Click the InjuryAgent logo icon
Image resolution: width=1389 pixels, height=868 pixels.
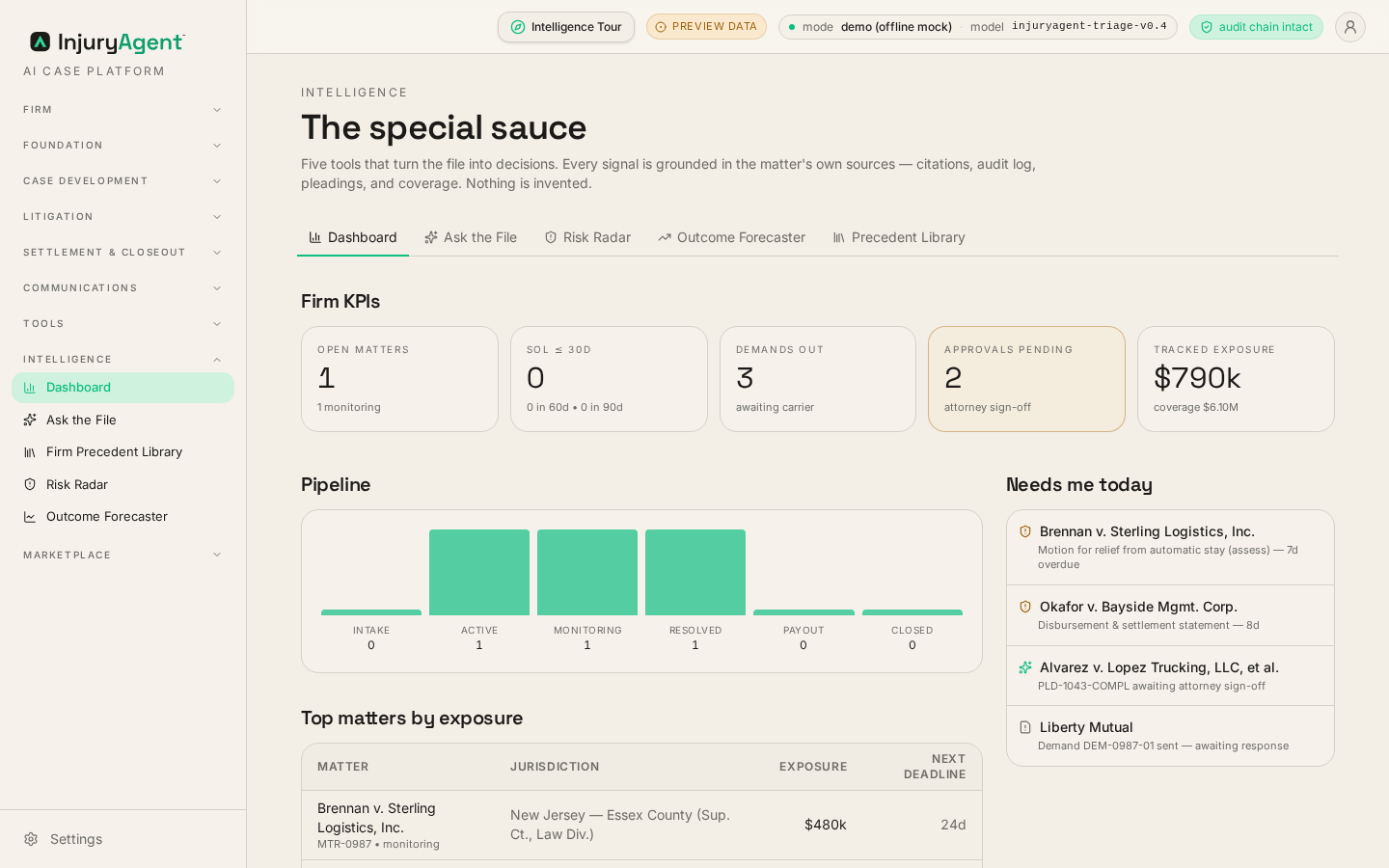40,42
